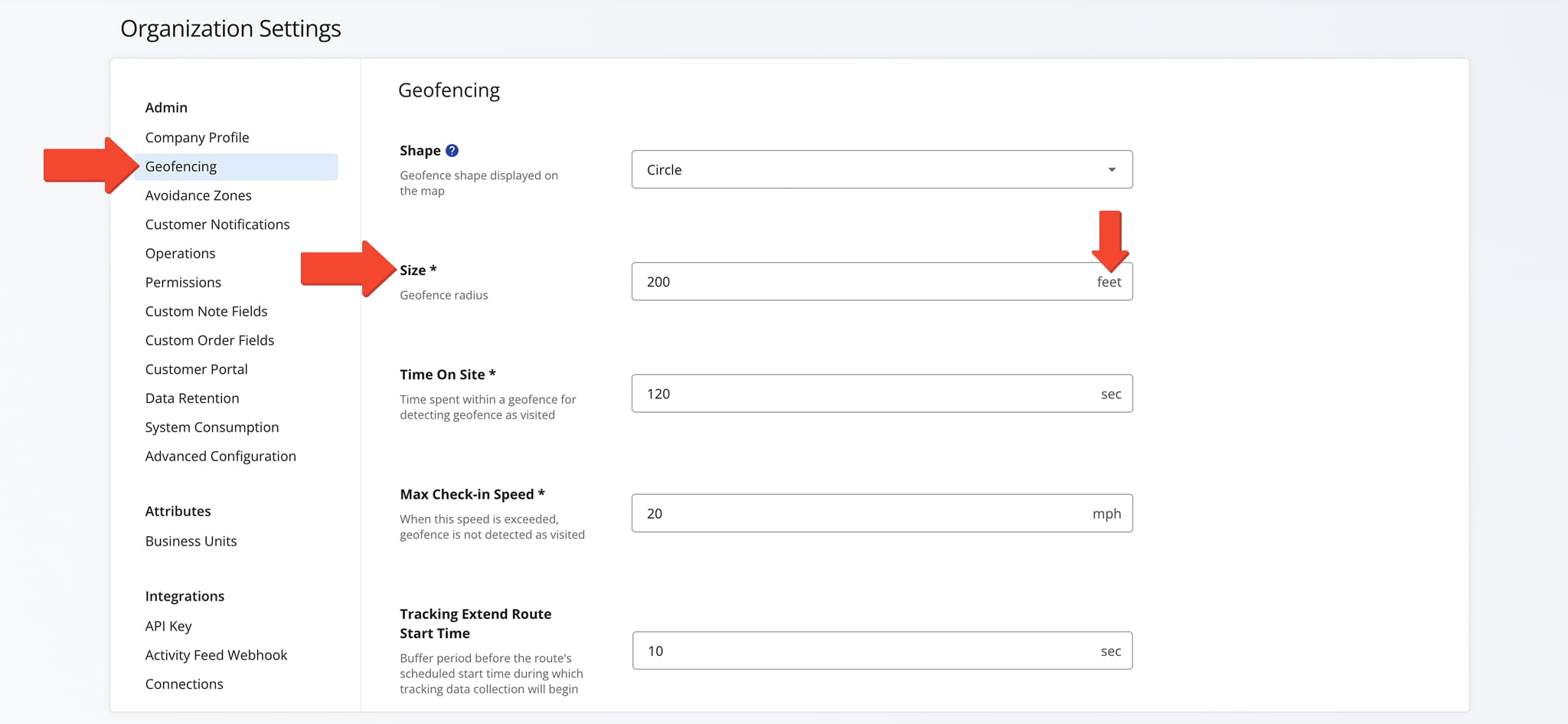Open Company Profile settings

tap(197, 137)
